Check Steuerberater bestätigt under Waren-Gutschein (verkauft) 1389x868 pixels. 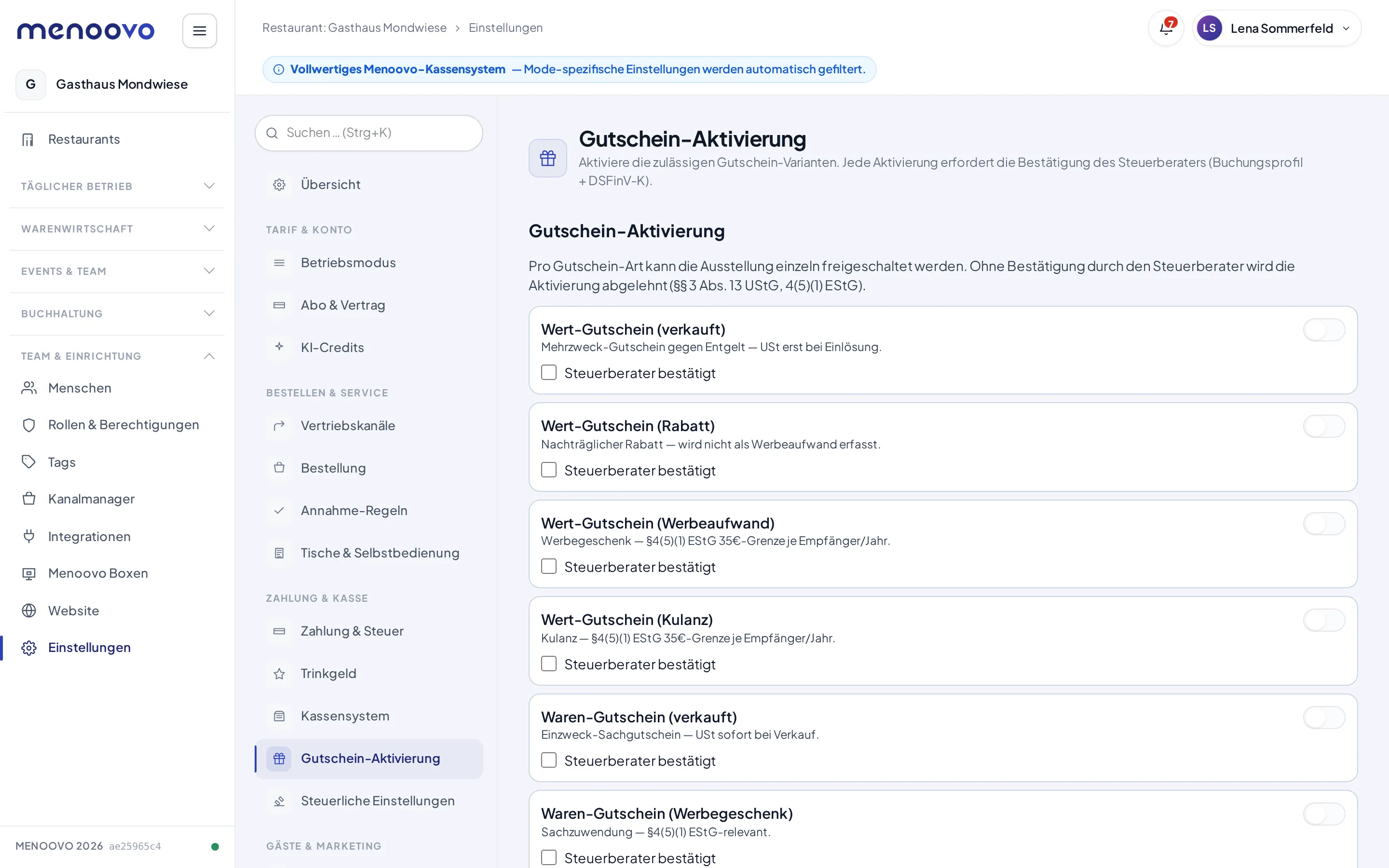(549, 760)
